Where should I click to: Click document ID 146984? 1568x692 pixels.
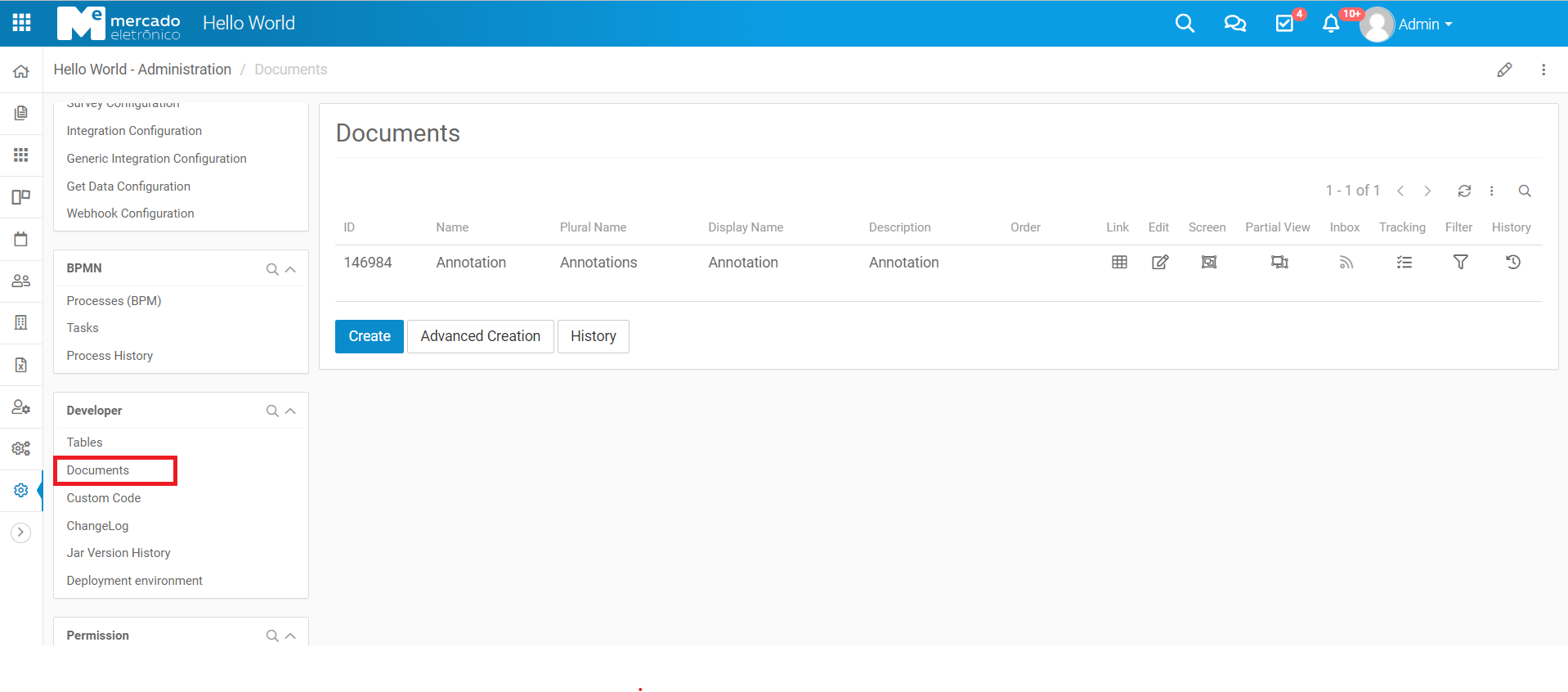click(x=368, y=263)
